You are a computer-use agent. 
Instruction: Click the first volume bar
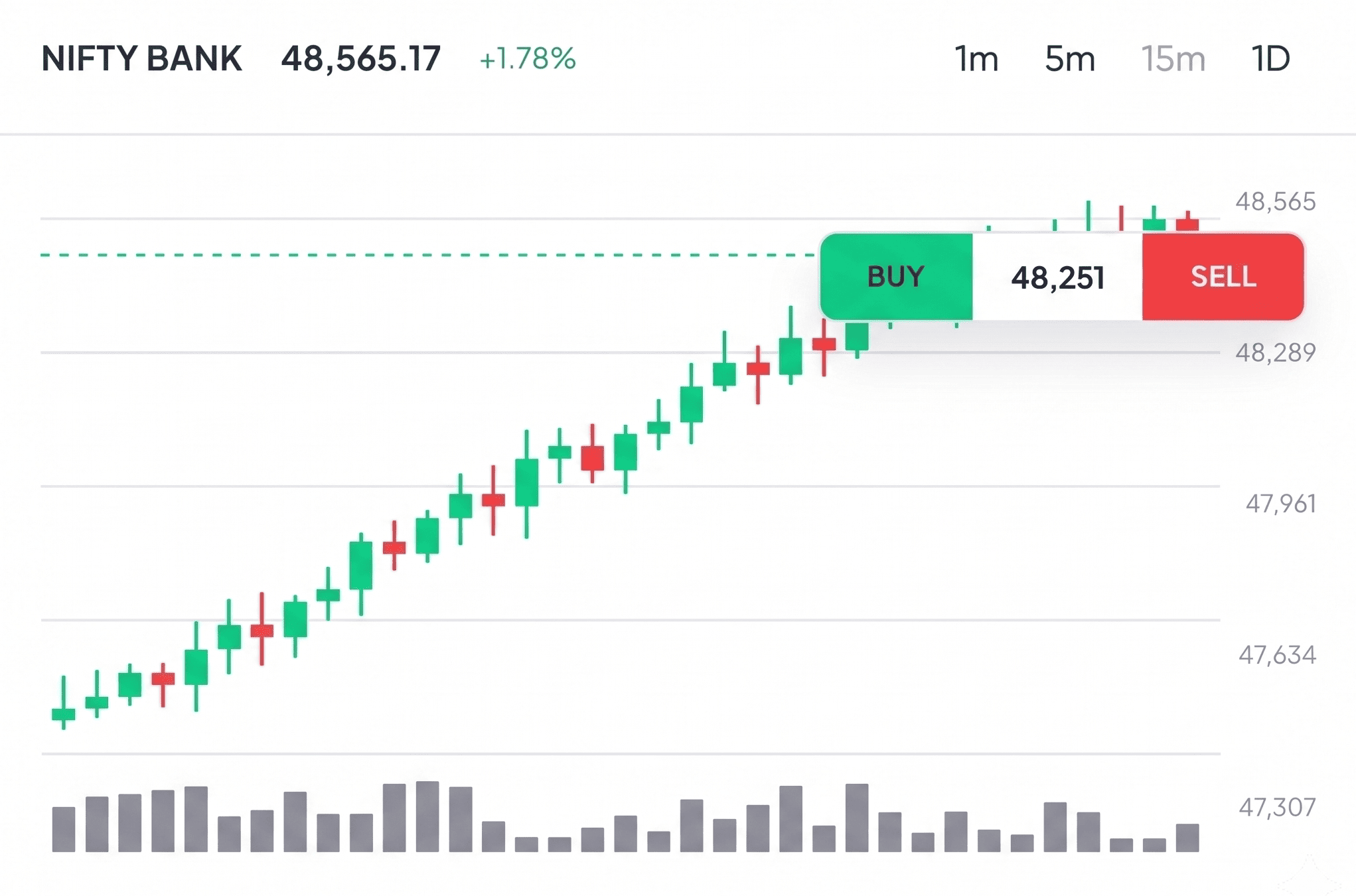[x=64, y=829]
